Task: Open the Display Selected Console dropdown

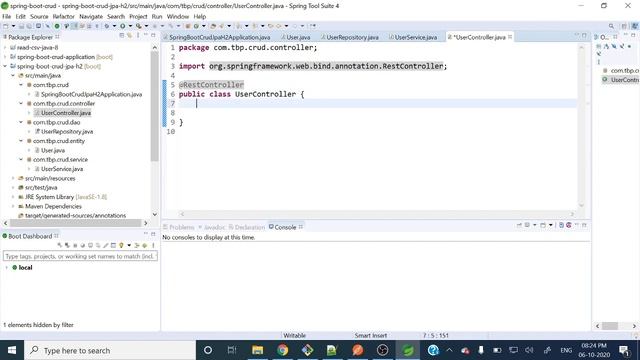Action: pyautogui.click(x=535, y=225)
